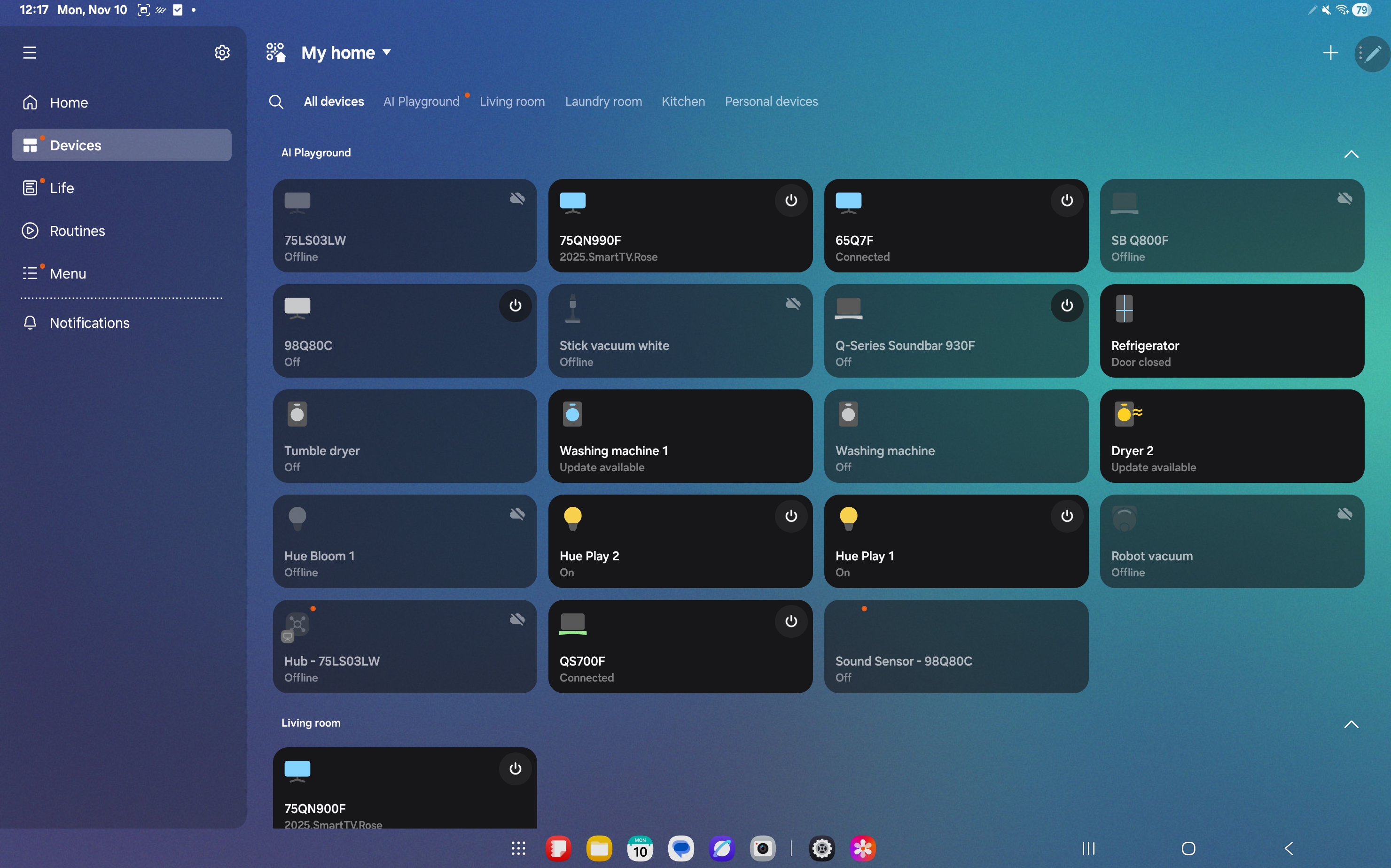Collapse the Living room section

[1351, 724]
